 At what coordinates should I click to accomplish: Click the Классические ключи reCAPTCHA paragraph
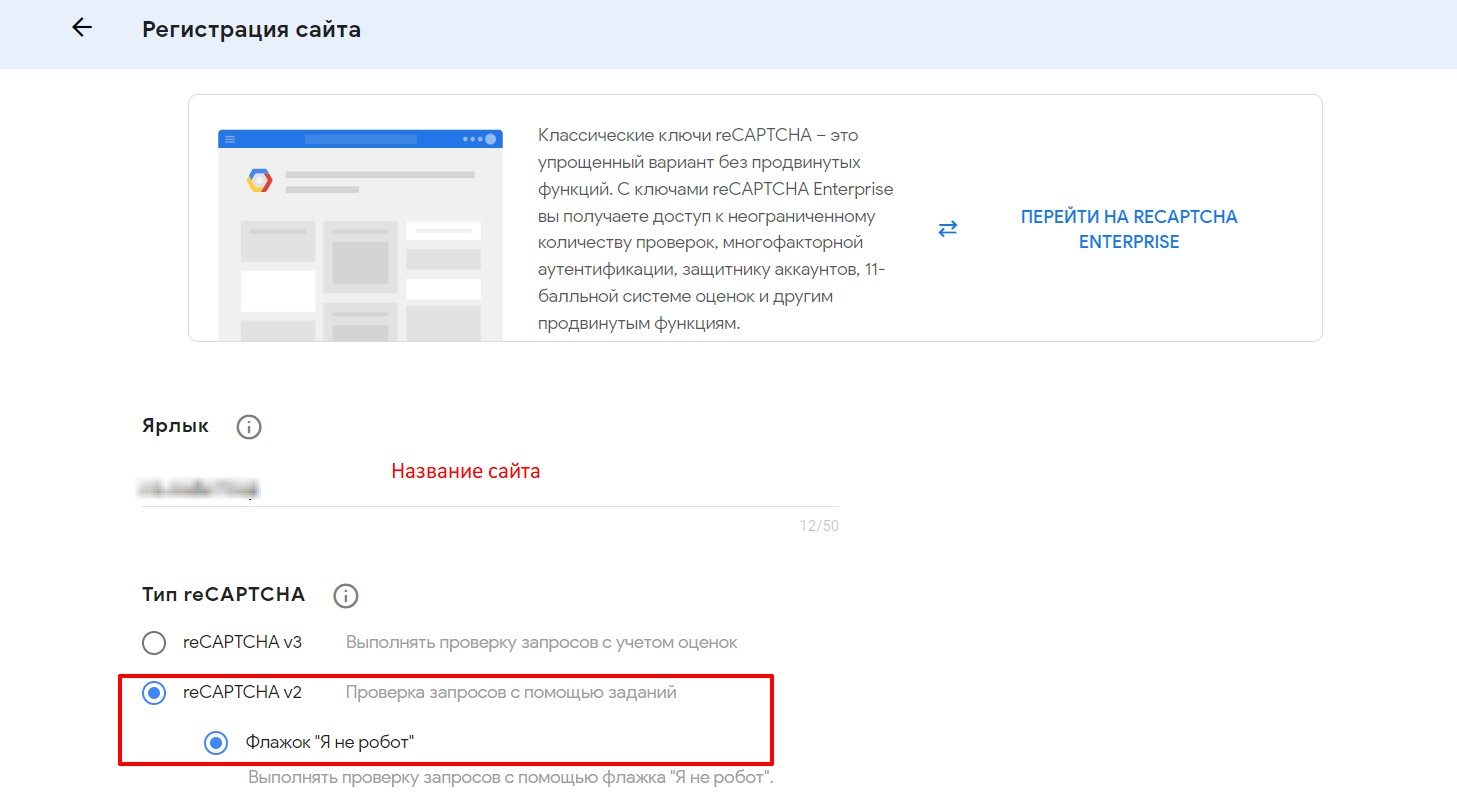click(x=716, y=229)
